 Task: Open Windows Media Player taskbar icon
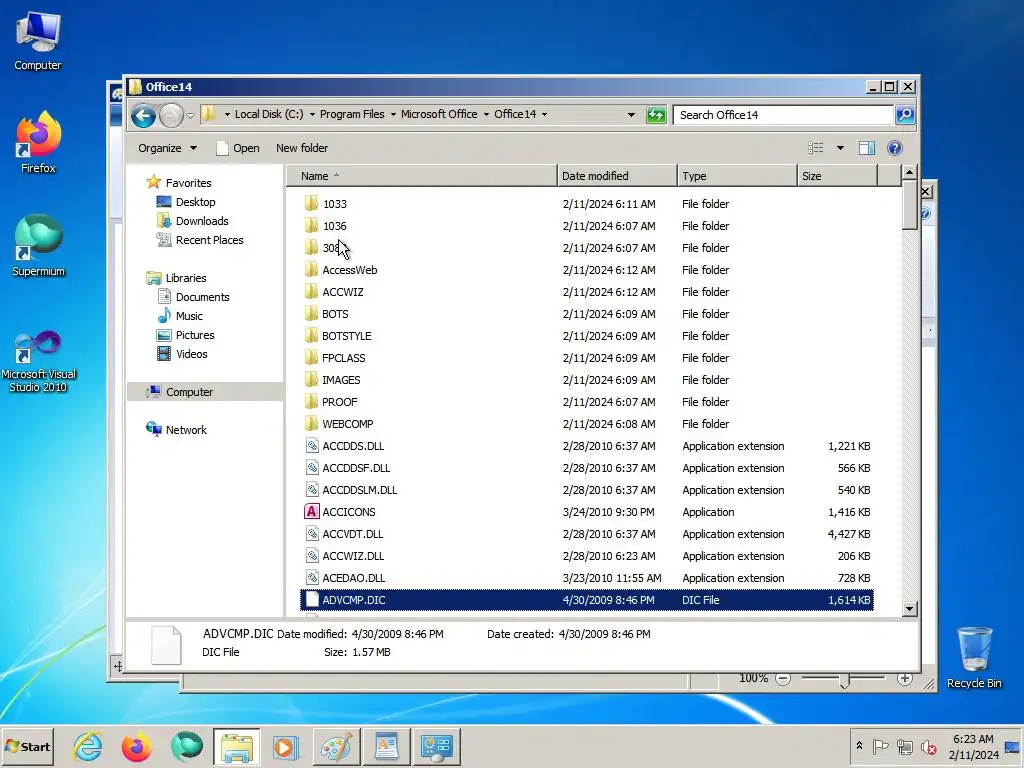tap(285, 746)
